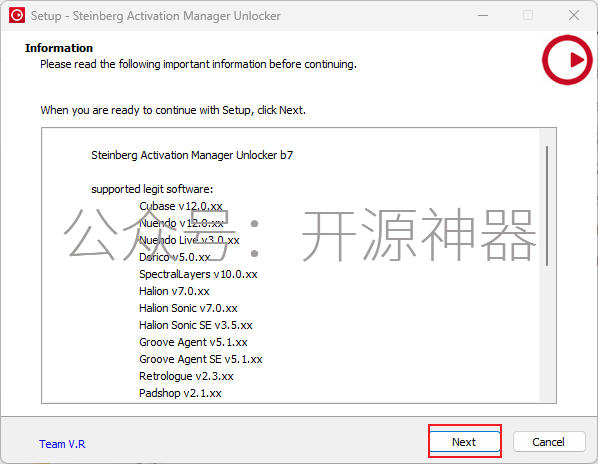Screen dimensions: 598x464
Task: Click the 'Halion v7.0.xx' line
Action: click(174, 291)
